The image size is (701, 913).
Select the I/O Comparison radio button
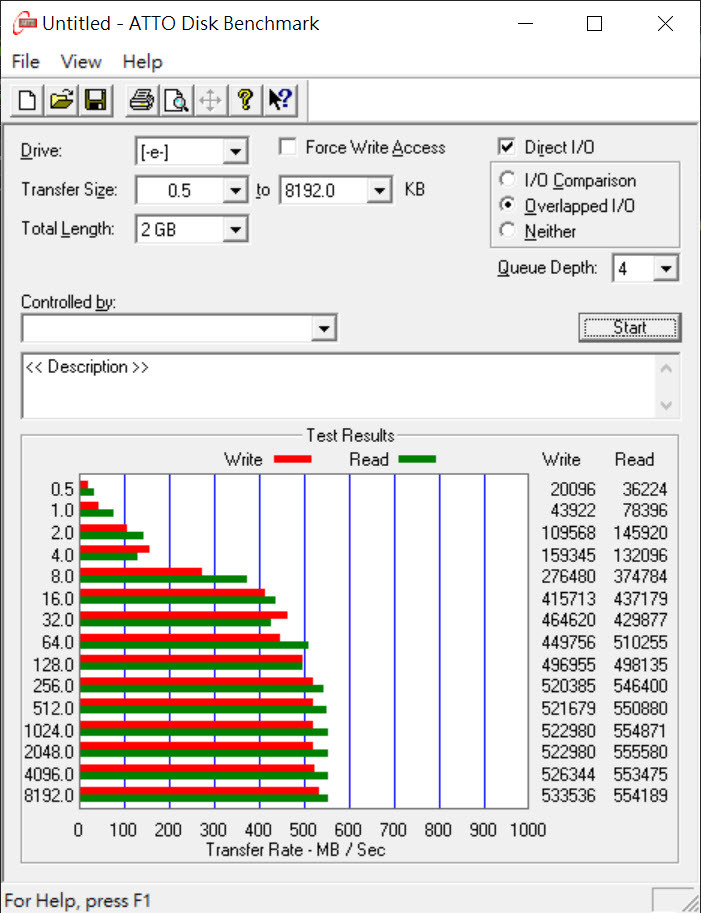click(507, 179)
